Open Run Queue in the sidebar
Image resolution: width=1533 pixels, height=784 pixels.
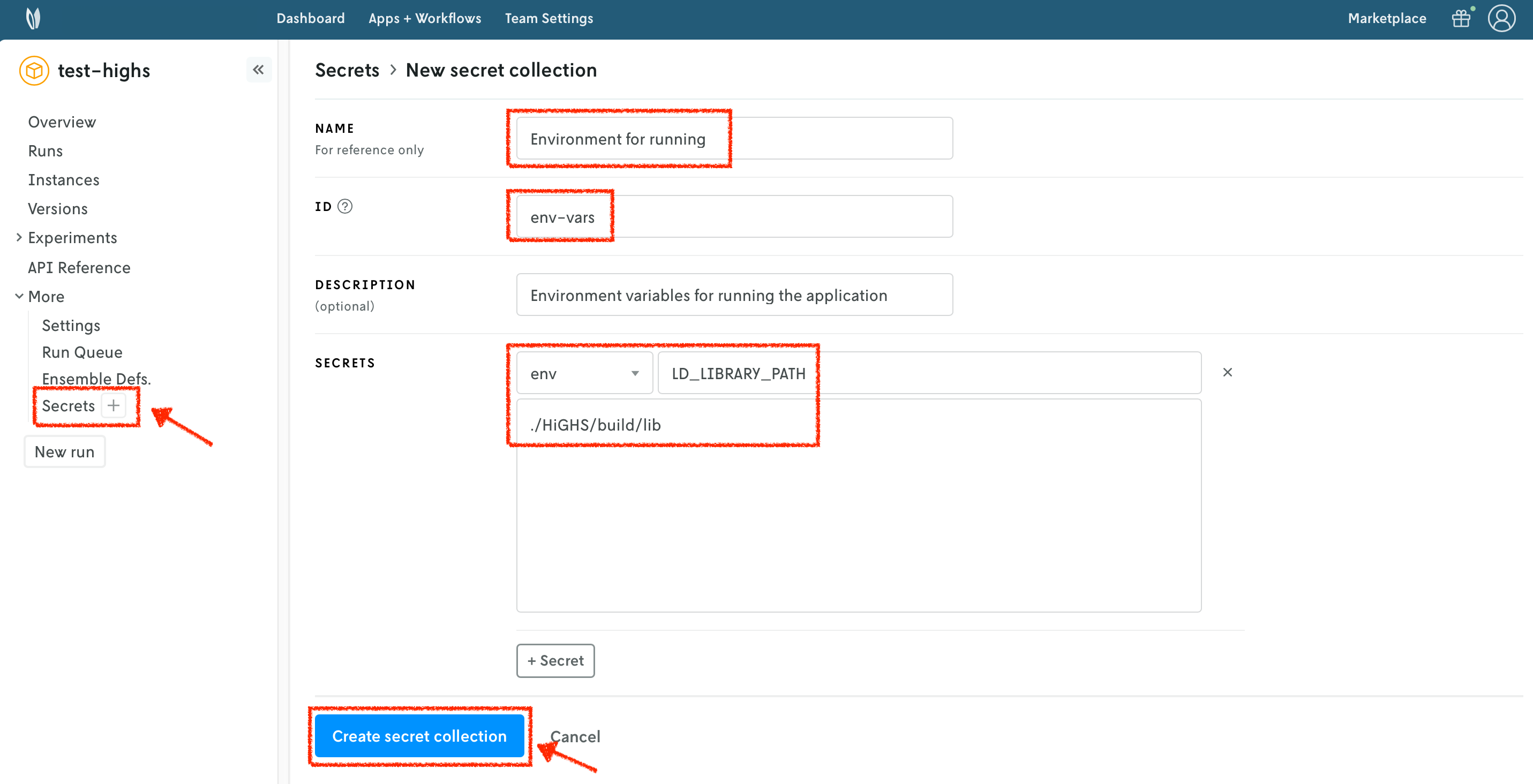pos(82,352)
